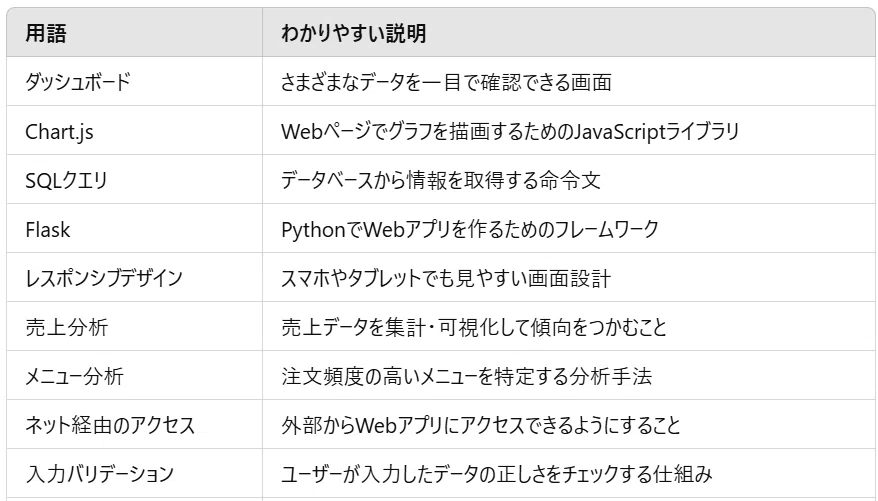Click the メニュー分析 term cell
Image resolution: width=878 pixels, height=501 pixels.
click(134, 376)
